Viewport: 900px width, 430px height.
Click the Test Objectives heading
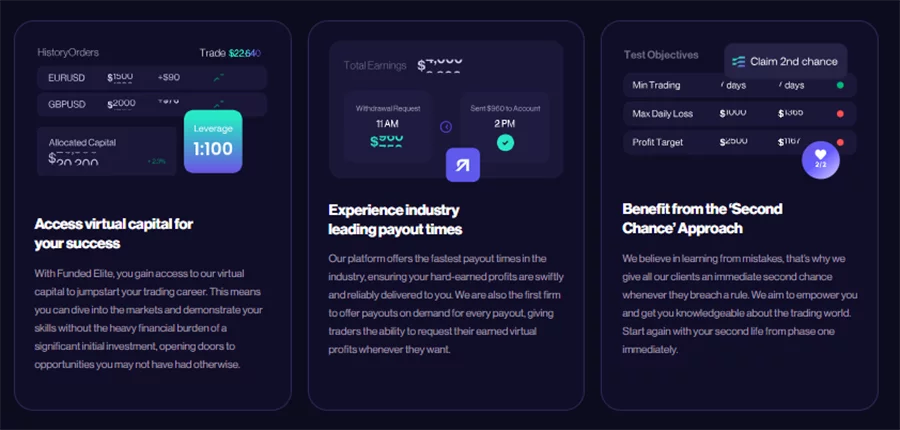click(661, 55)
